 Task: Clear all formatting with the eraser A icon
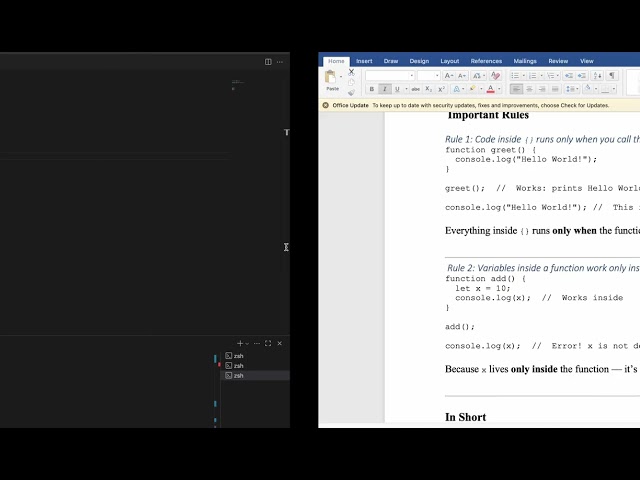pos(495,76)
